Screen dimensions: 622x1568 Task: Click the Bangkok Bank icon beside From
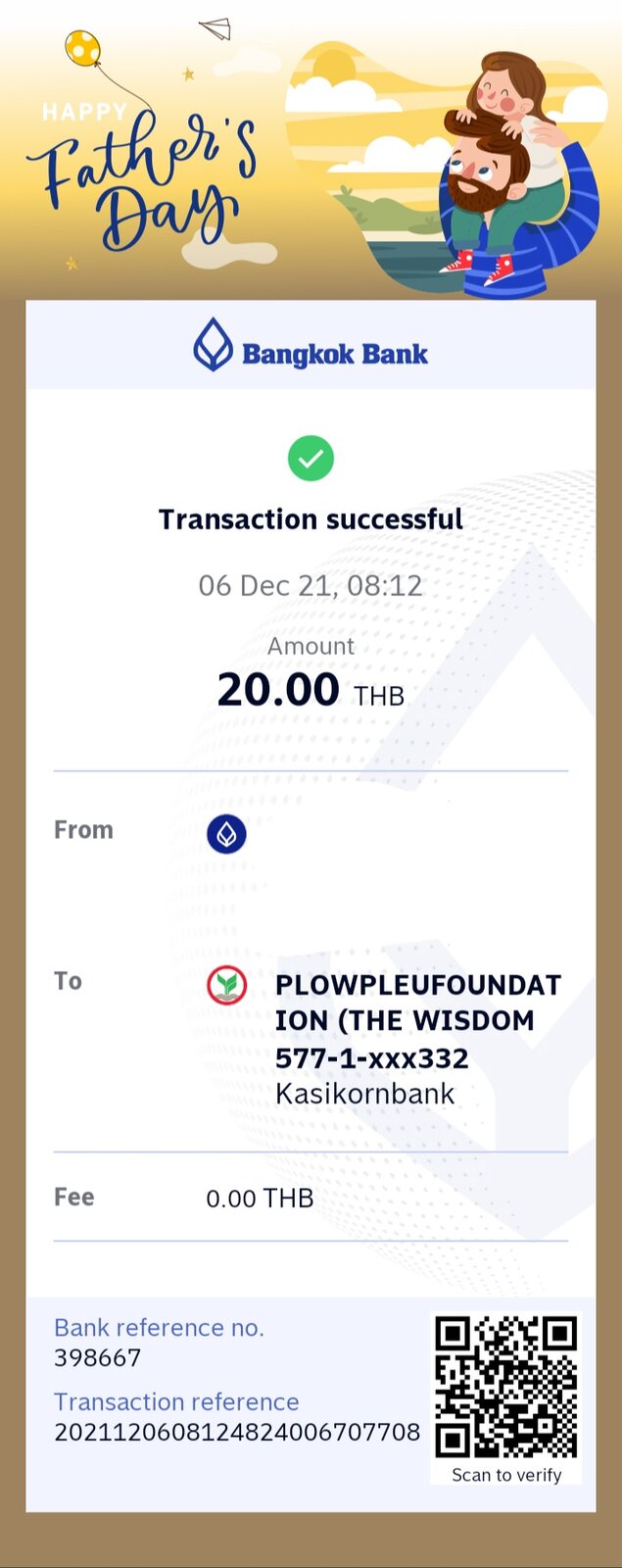tap(226, 834)
